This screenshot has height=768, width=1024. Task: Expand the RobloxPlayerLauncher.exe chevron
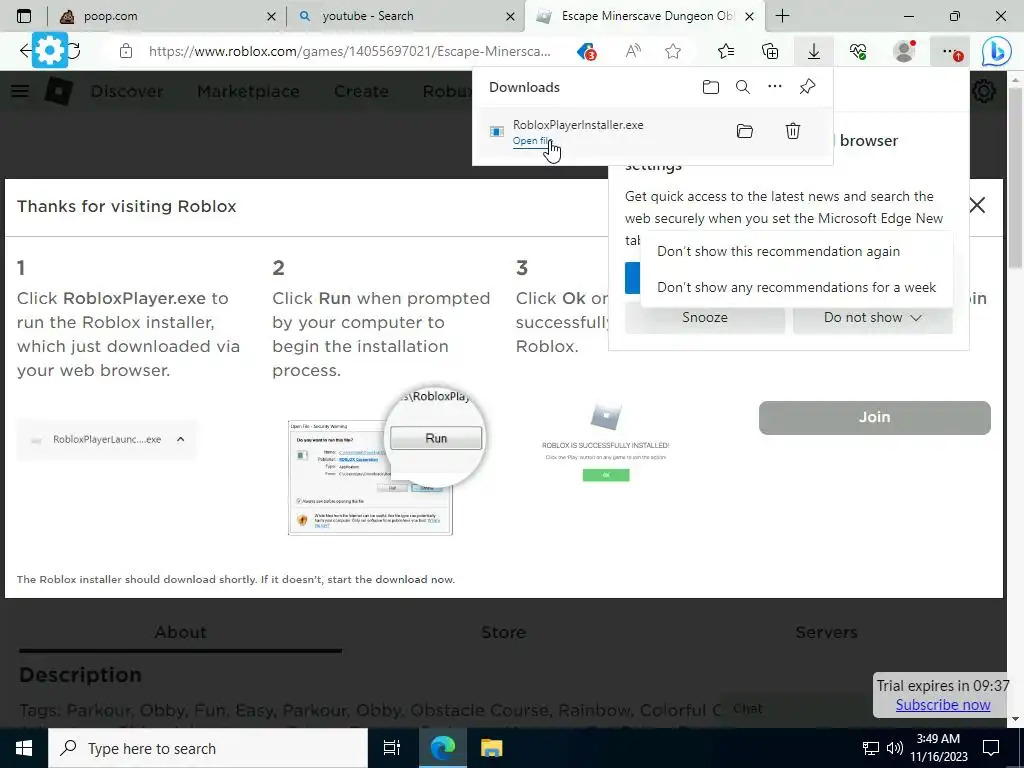point(180,440)
